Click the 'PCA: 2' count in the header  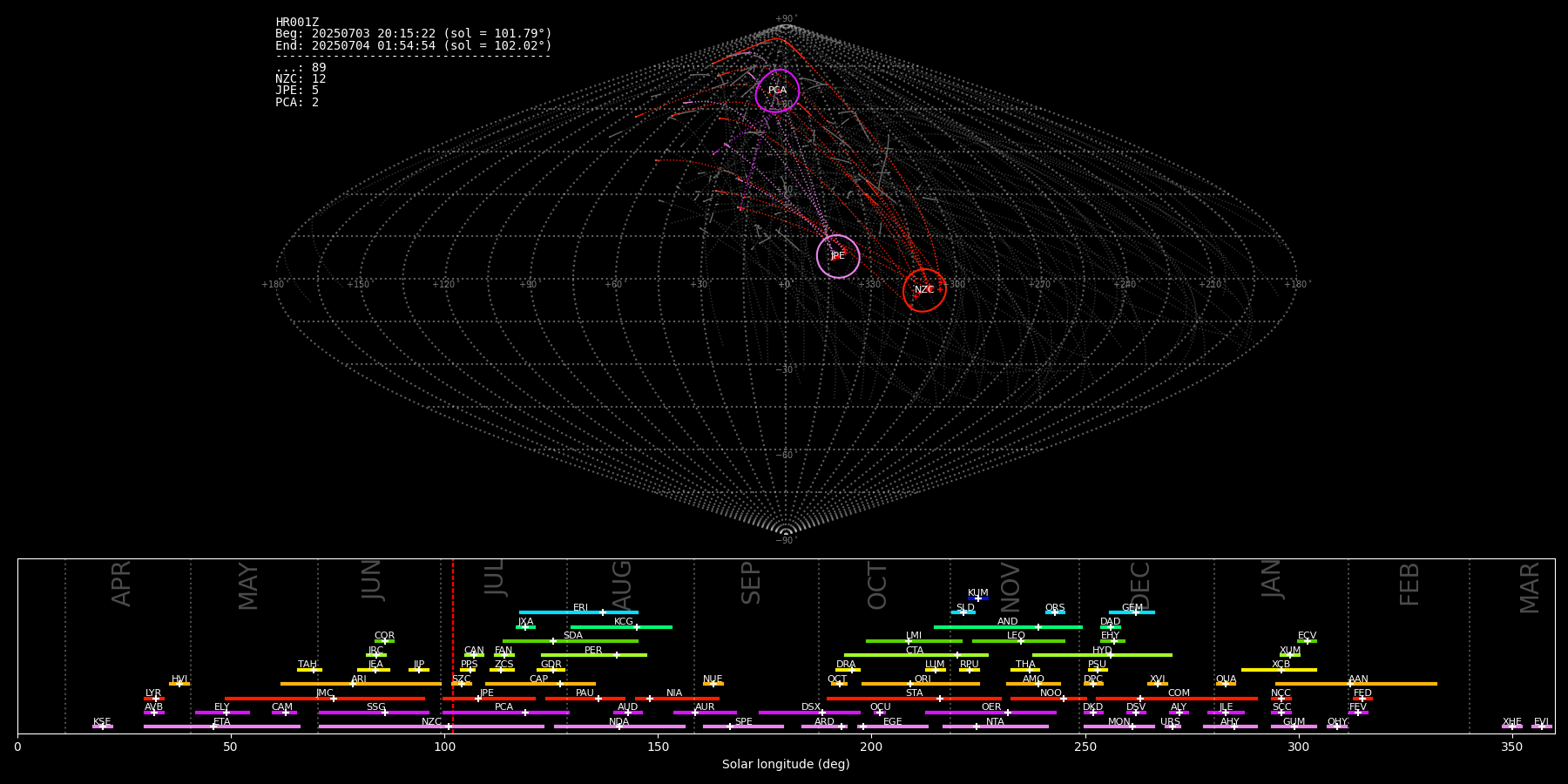pos(297,103)
